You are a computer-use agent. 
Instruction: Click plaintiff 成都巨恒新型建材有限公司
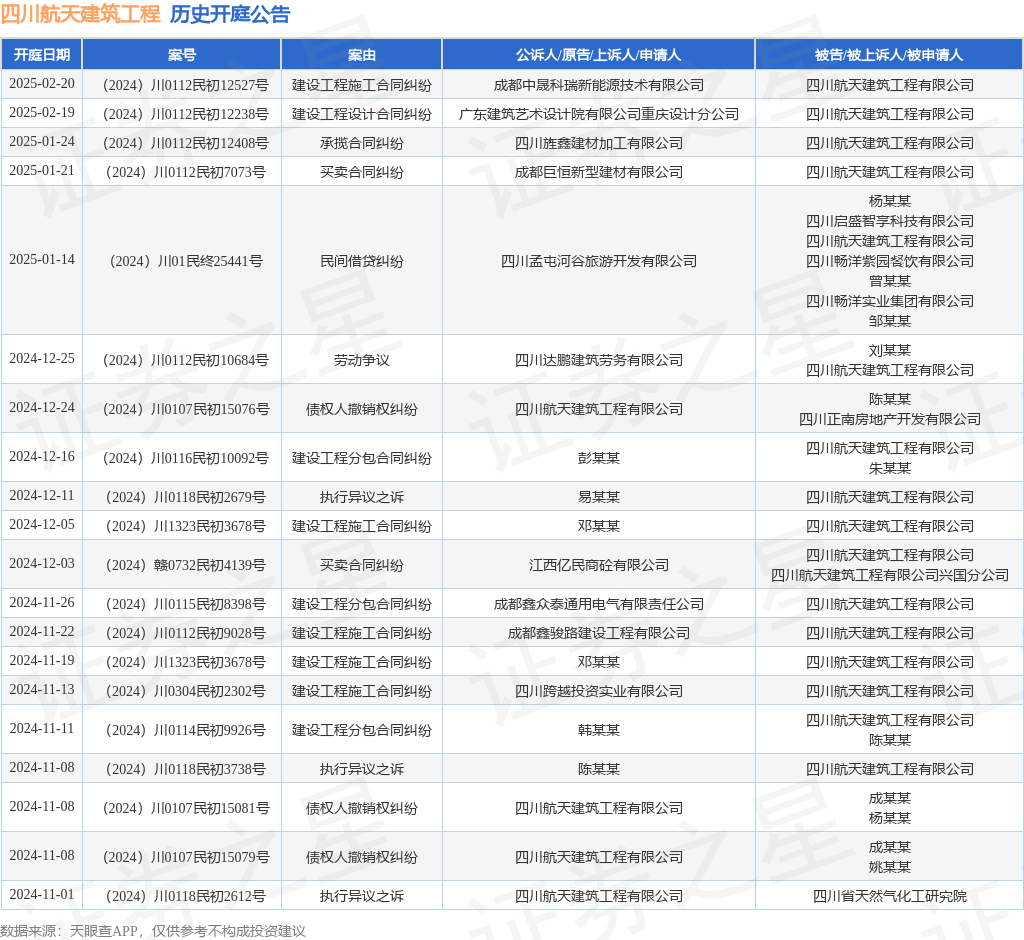pyautogui.click(x=598, y=172)
